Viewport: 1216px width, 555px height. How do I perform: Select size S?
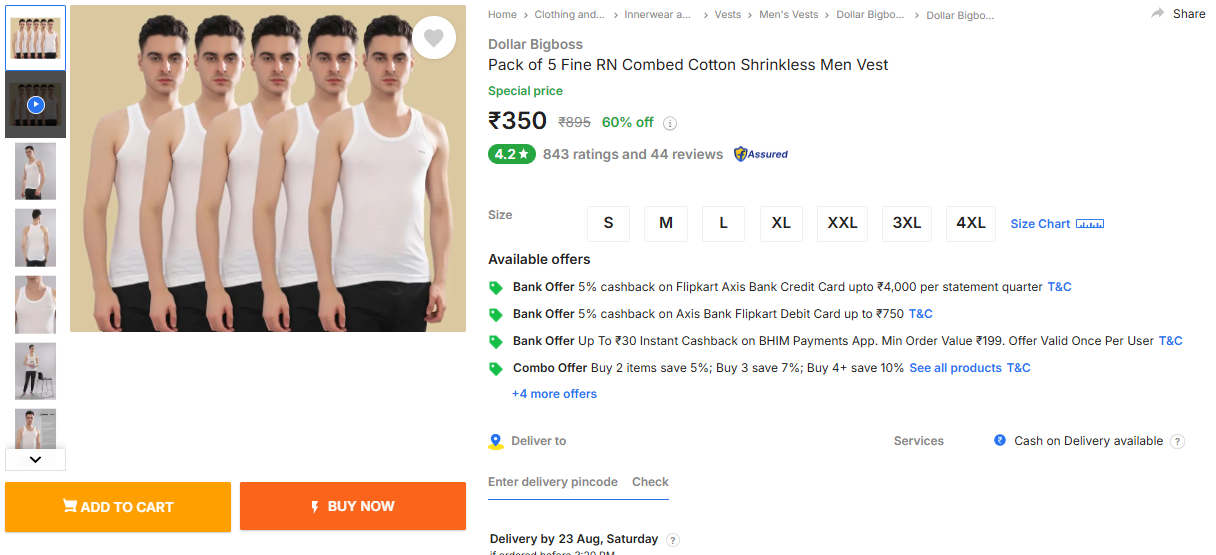click(608, 223)
